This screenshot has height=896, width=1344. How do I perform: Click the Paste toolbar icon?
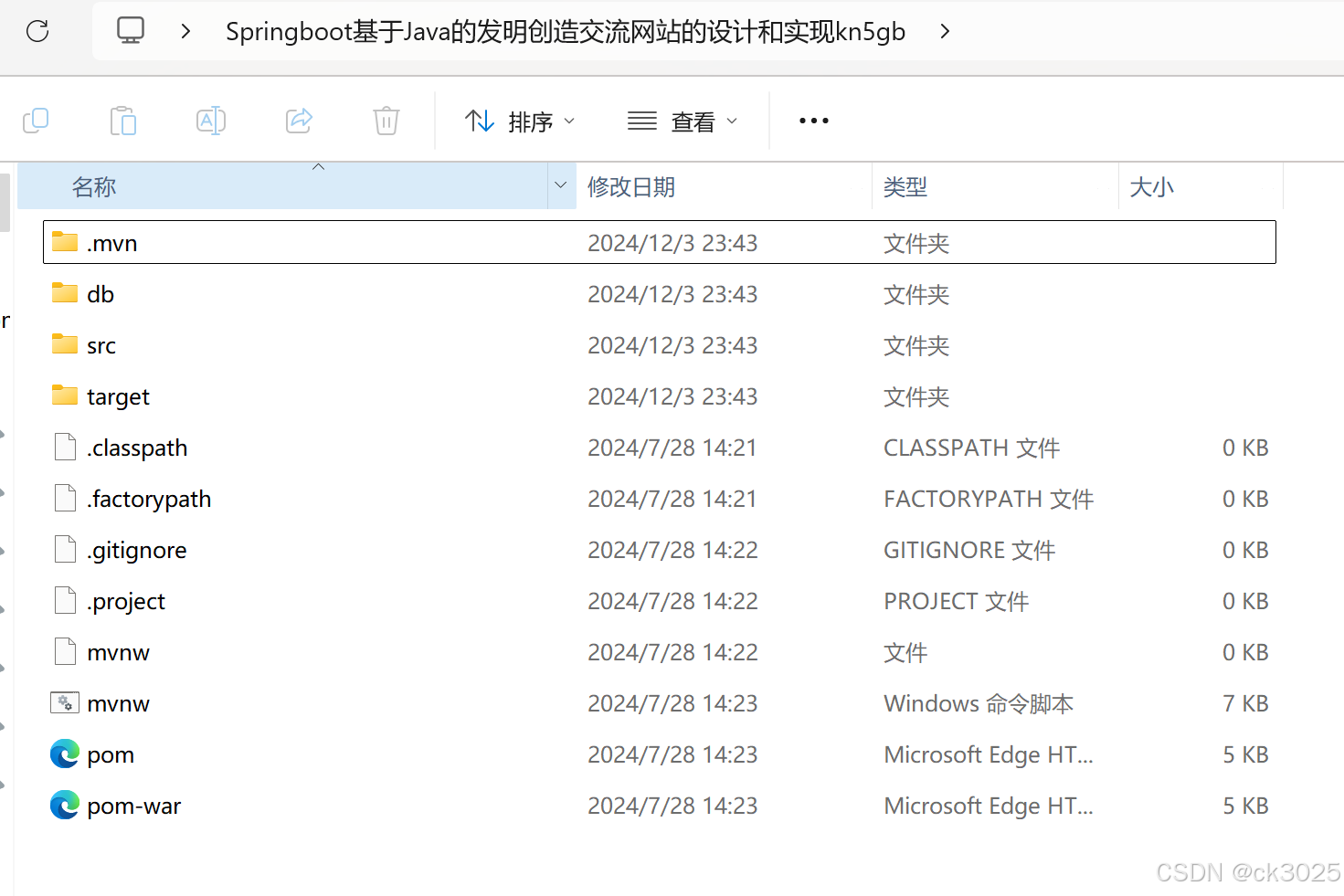pyautogui.click(x=123, y=121)
